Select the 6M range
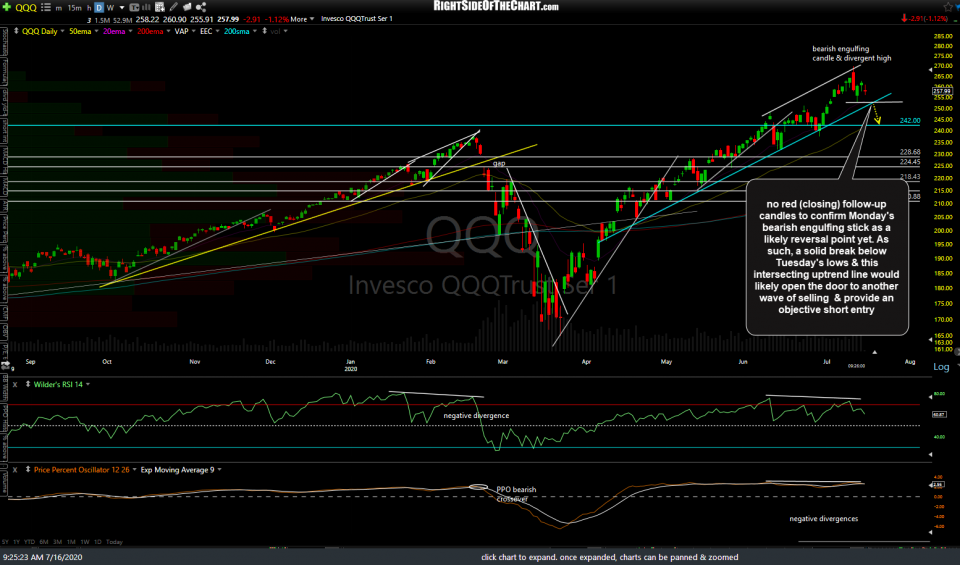This screenshot has height=565, width=960. [x=43, y=542]
